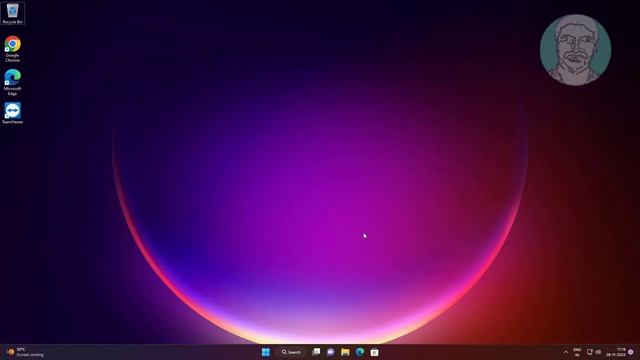Open the Chat app on taskbar
Screen dimensions: 640x360
[x=331, y=352]
